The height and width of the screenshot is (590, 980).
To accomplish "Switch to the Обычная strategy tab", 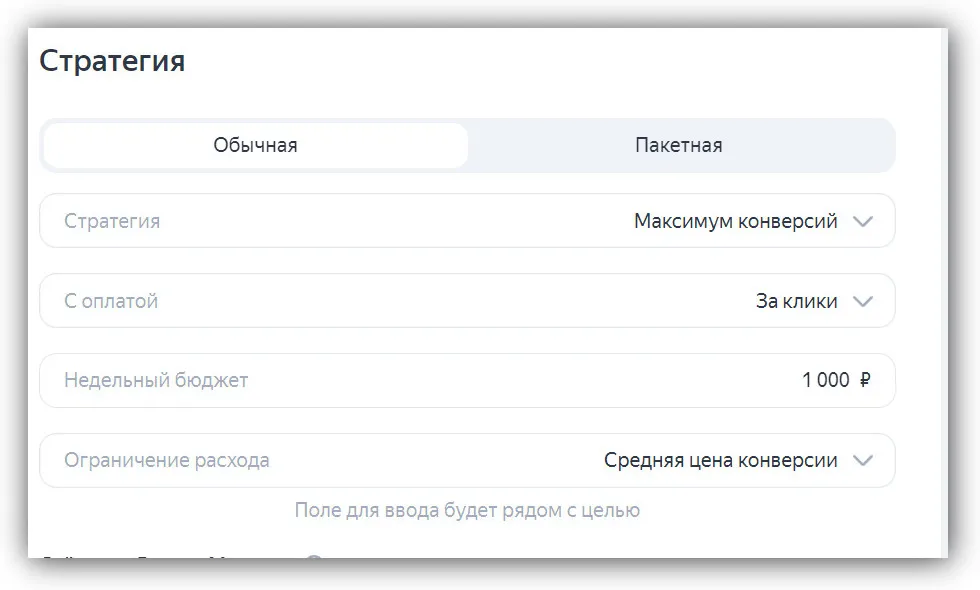I will tap(256, 145).
